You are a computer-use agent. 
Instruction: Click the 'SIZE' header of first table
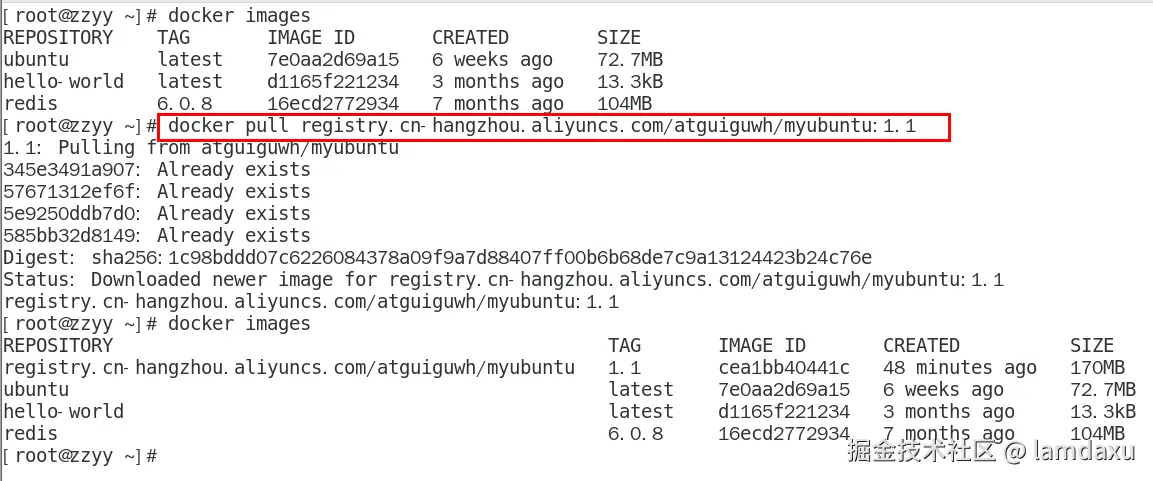(x=618, y=38)
